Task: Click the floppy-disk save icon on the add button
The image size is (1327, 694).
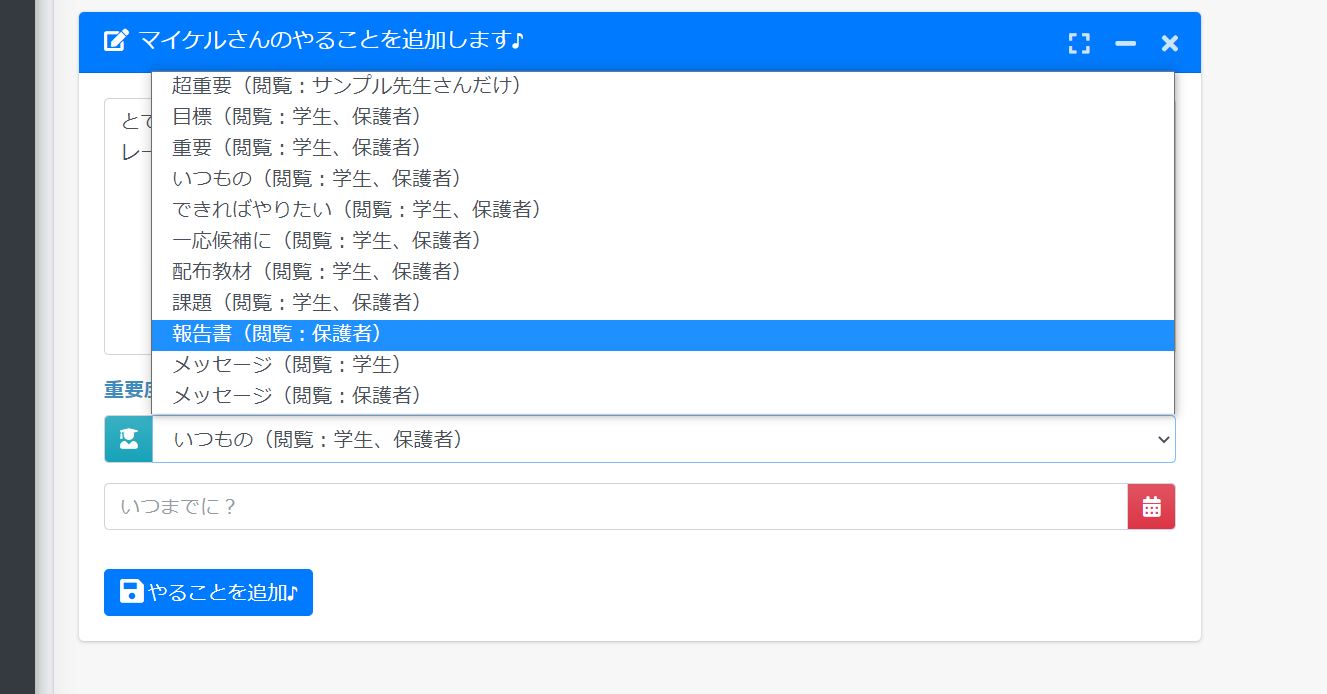Action: (130, 591)
